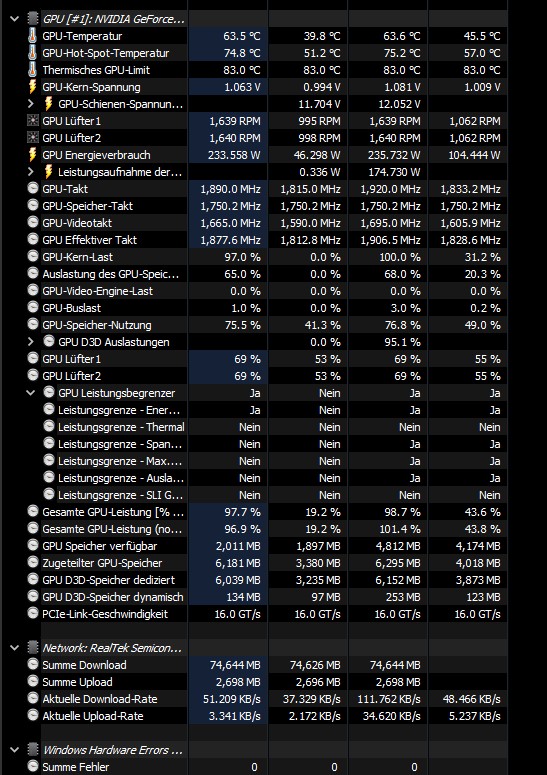Select the GPU-Hot-Spot-Temperatur row label
This screenshot has width=547, height=775.
click(x=106, y=53)
